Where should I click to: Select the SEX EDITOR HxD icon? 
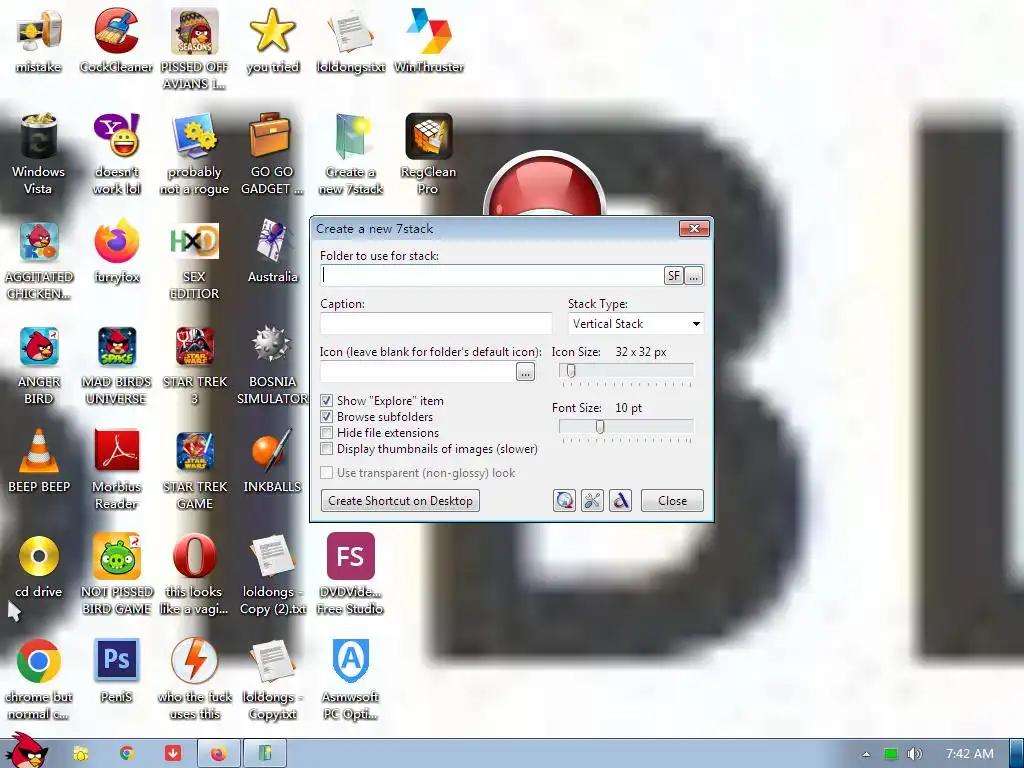195,260
